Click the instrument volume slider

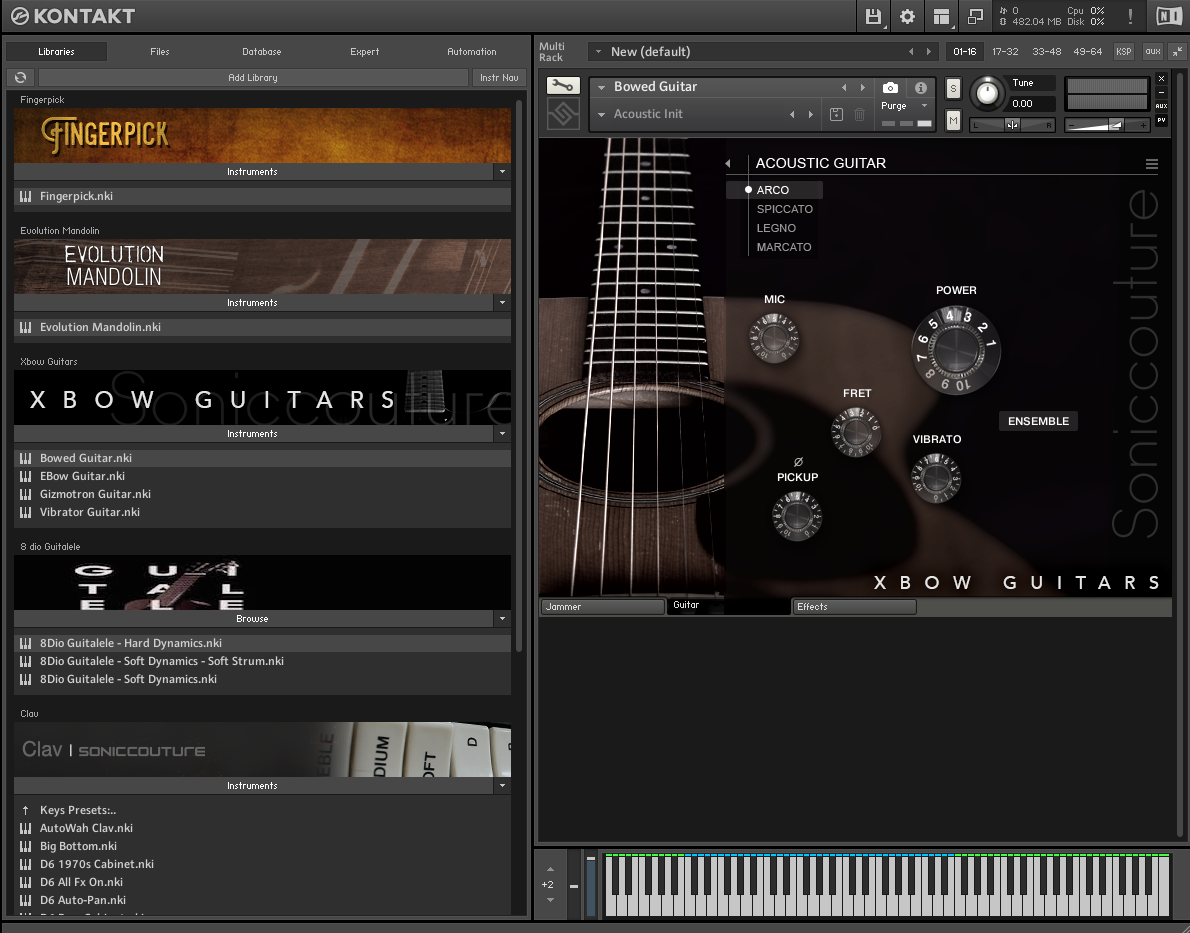[1107, 125]
